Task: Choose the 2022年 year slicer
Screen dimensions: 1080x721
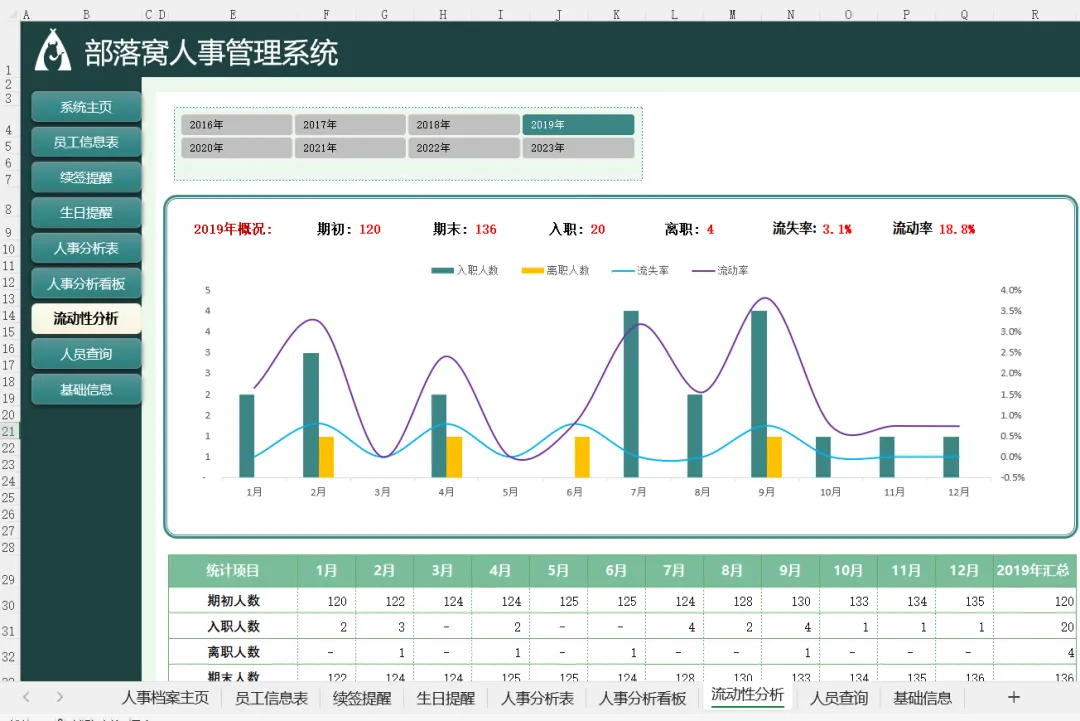Action: (464, 148)
